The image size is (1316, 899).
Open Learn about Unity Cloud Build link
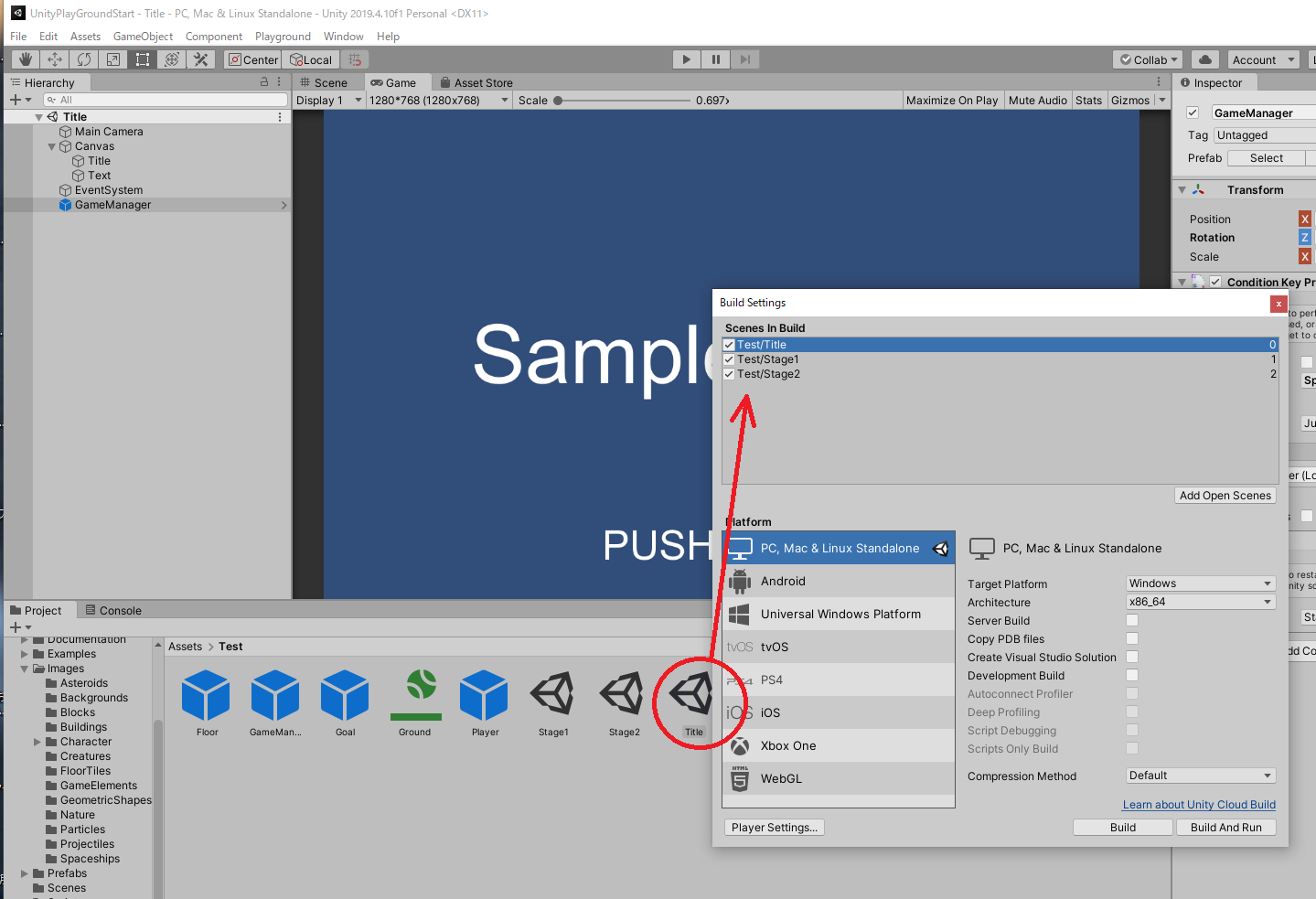[x=1199, y=805]
